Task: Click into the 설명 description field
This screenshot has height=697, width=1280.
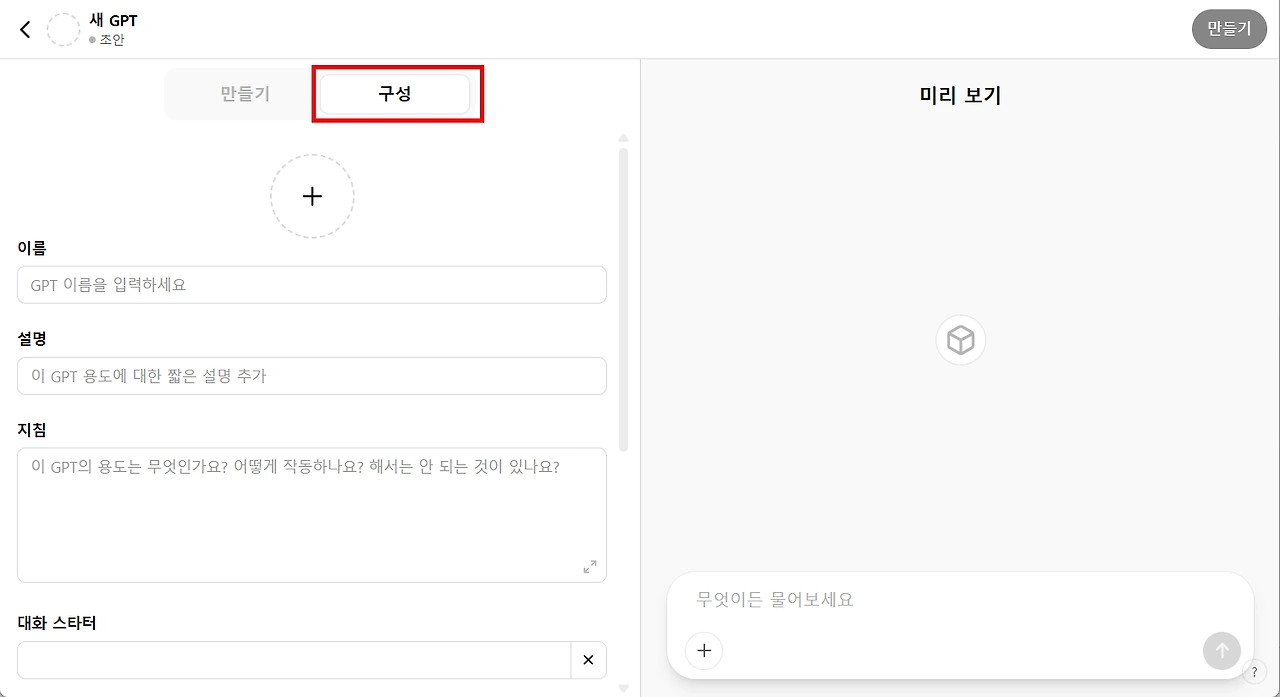Action: (312, 376)
